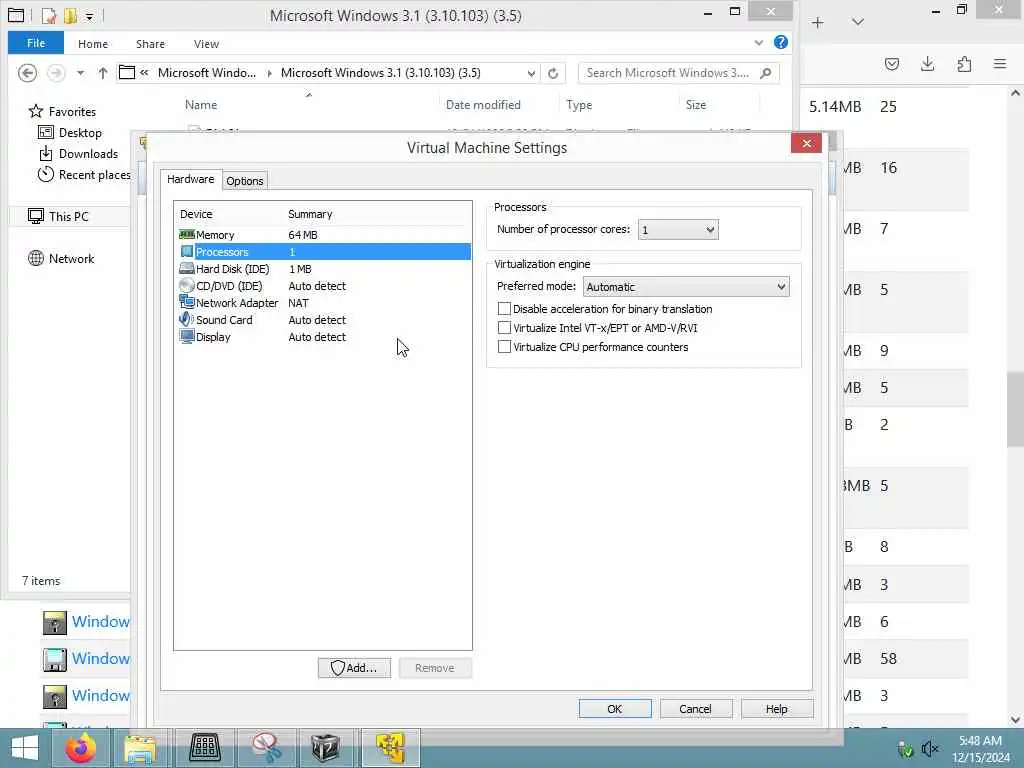Screen dimensions: 1024x768
Task: Click the taskbar clock showing 5:48 AM
Action: 980,748
